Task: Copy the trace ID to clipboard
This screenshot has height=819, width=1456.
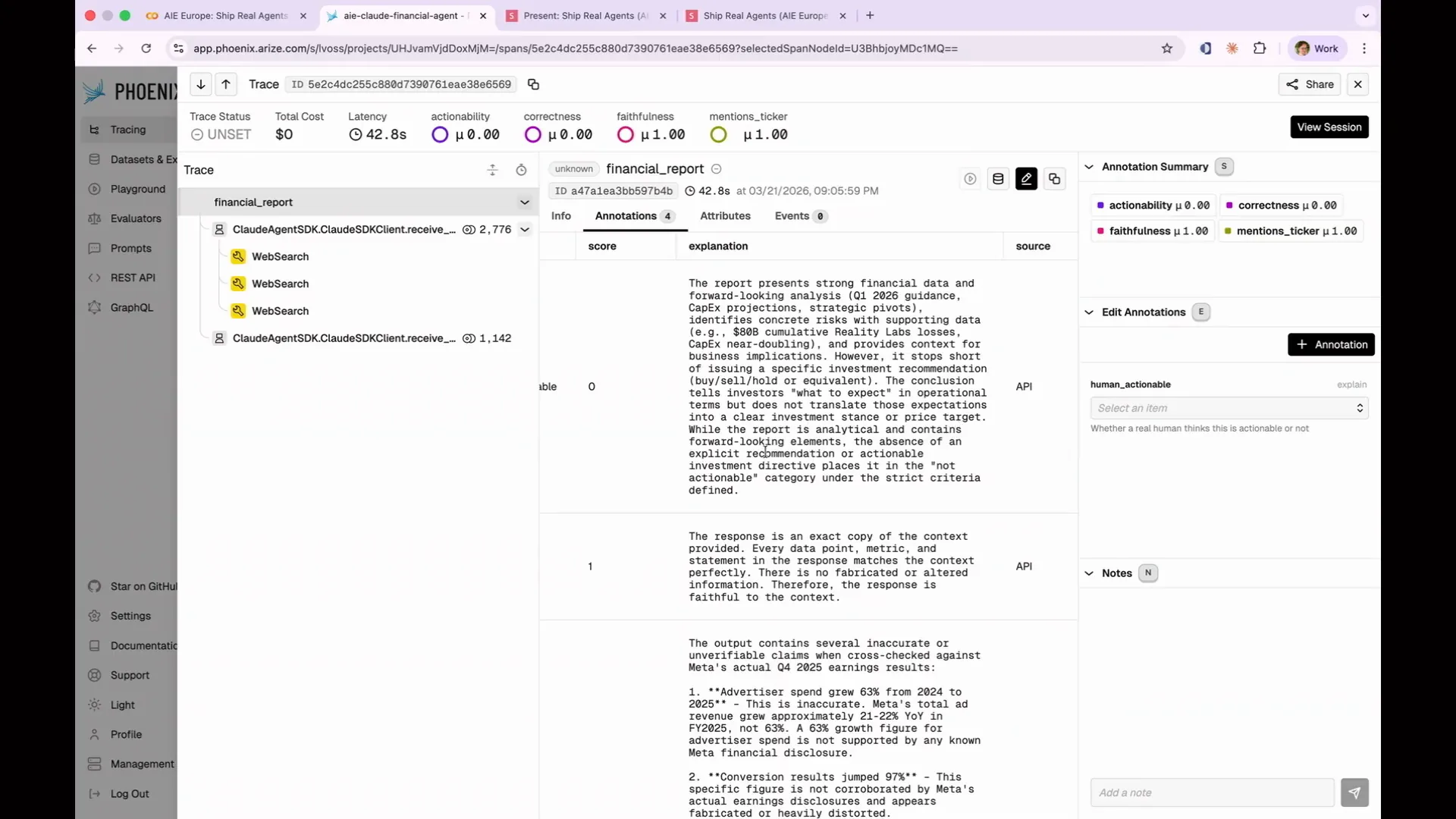Action: click(533, 84)
